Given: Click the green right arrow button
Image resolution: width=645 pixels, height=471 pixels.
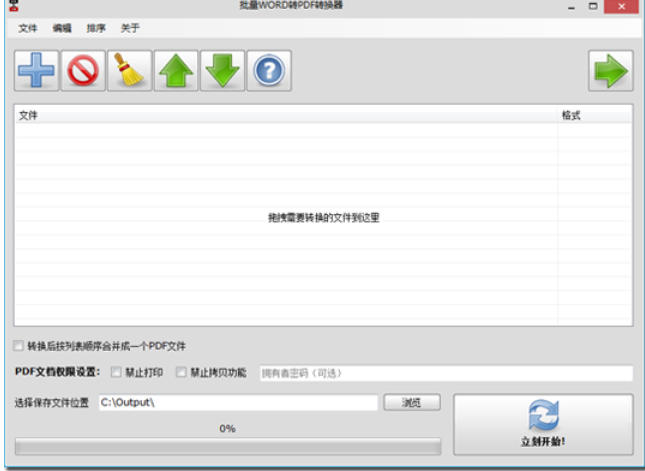Looking at the screenshot, I should click(x=610, y=70).
